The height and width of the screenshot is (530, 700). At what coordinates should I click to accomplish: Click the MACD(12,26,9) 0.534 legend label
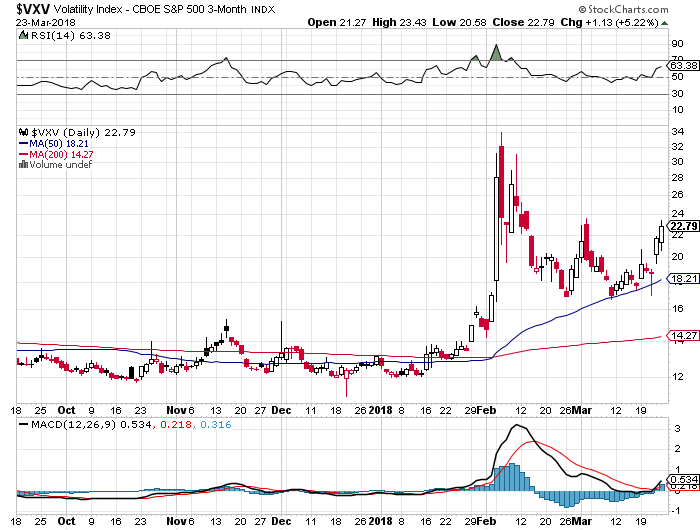tap(91, 425)
